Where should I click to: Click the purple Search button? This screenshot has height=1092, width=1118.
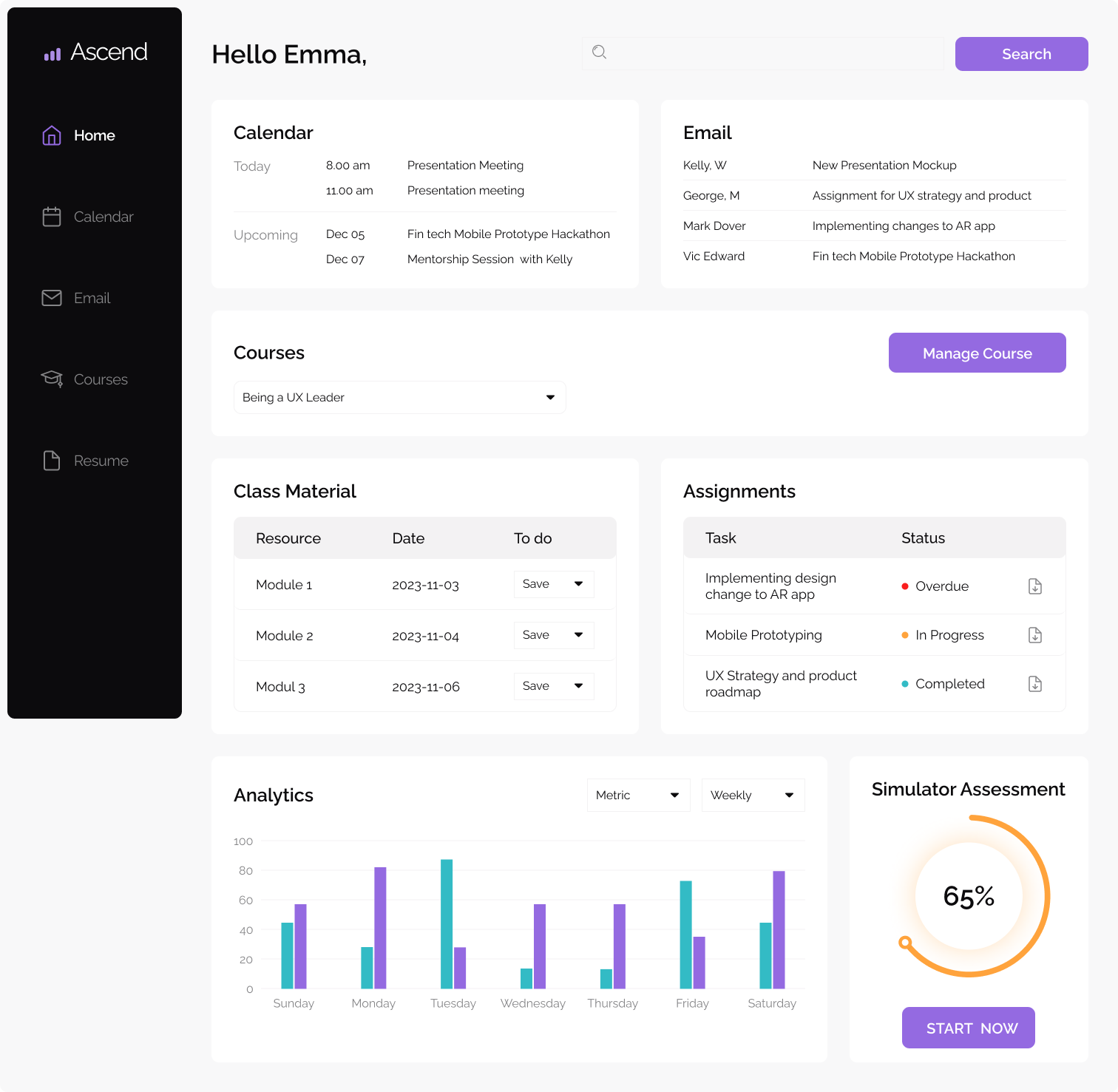tap(1022, 54)
